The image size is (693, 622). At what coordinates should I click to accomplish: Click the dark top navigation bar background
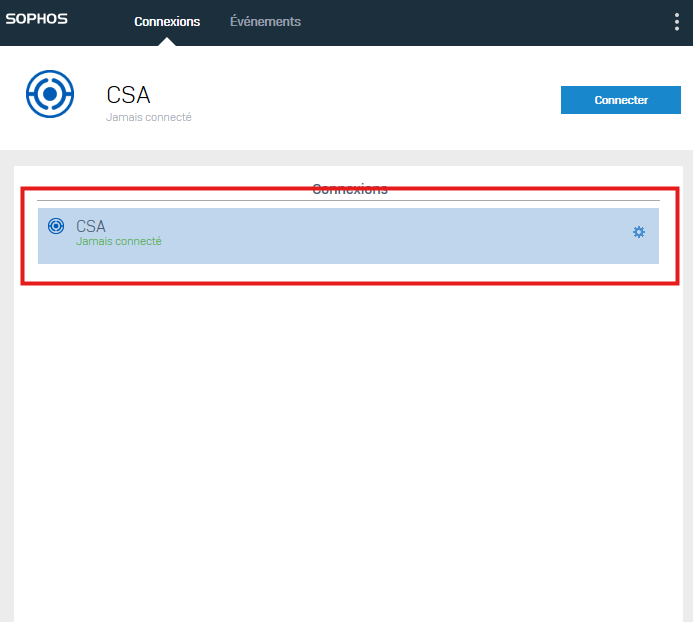[x=442, y=22]
